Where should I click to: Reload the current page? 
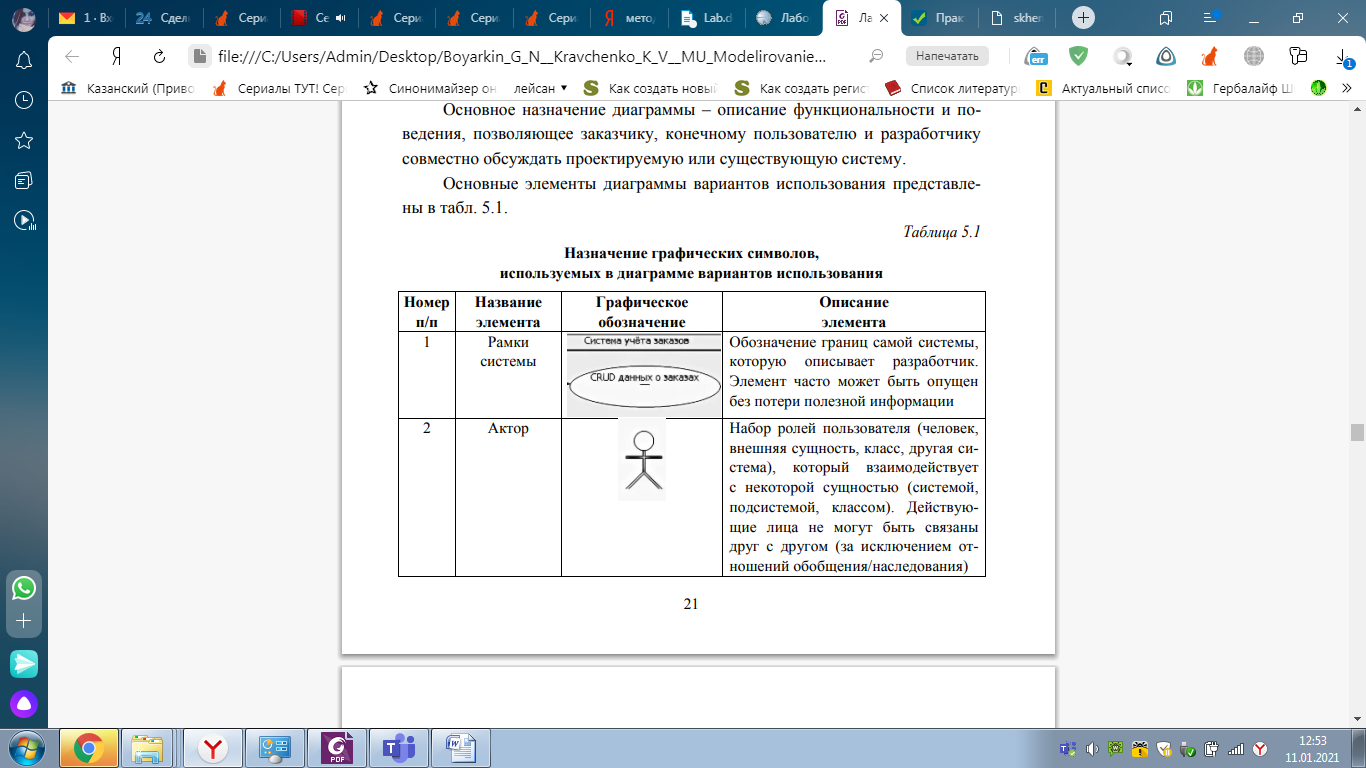pos(158,56)
